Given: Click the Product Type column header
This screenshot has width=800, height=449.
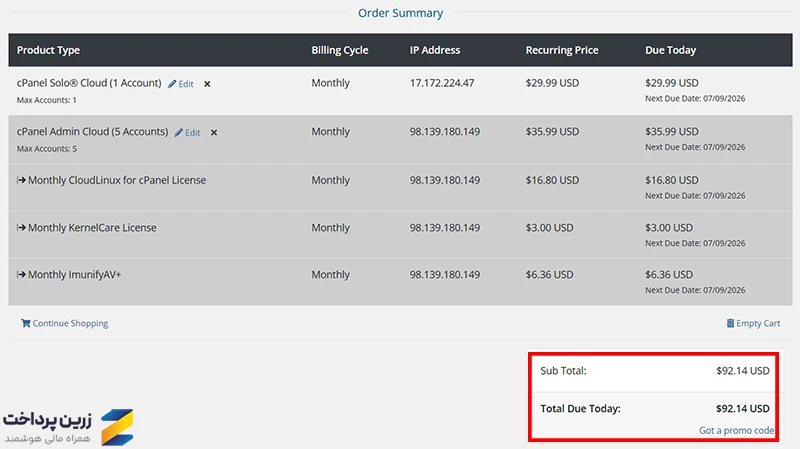Looking at the screenshot, I should (48, 50).
